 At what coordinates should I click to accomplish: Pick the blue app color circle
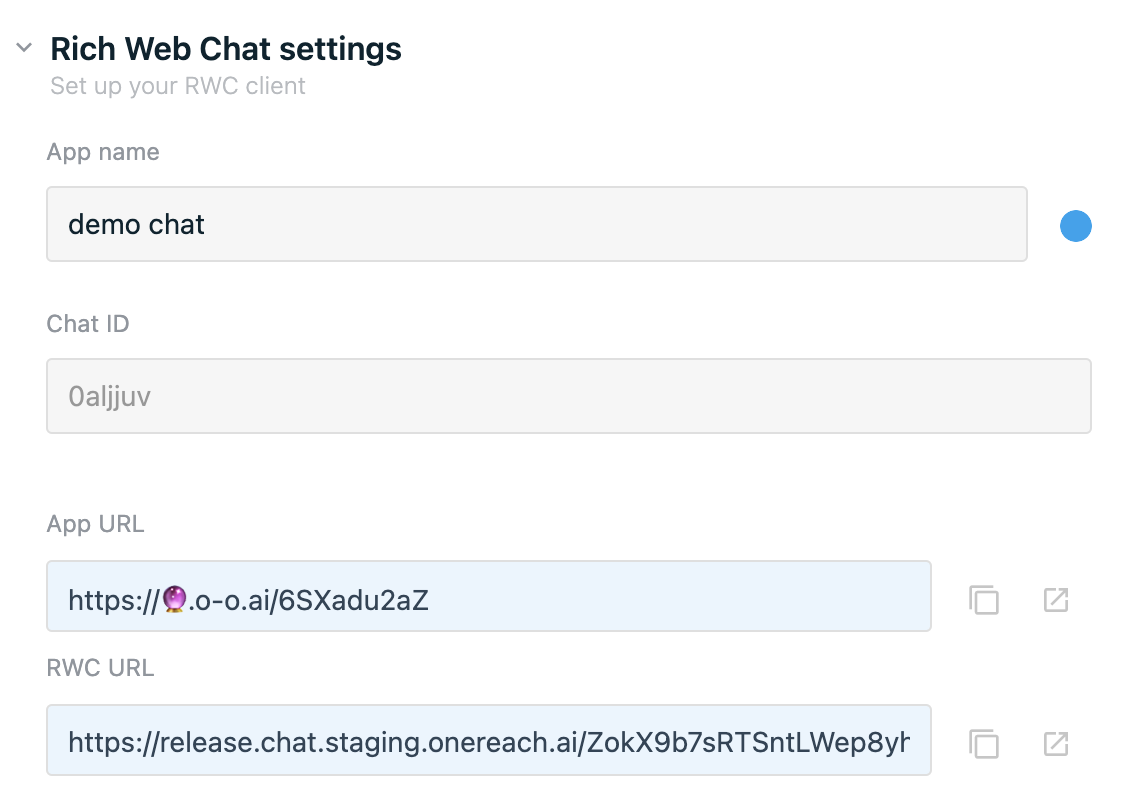tap(1076, 225)
